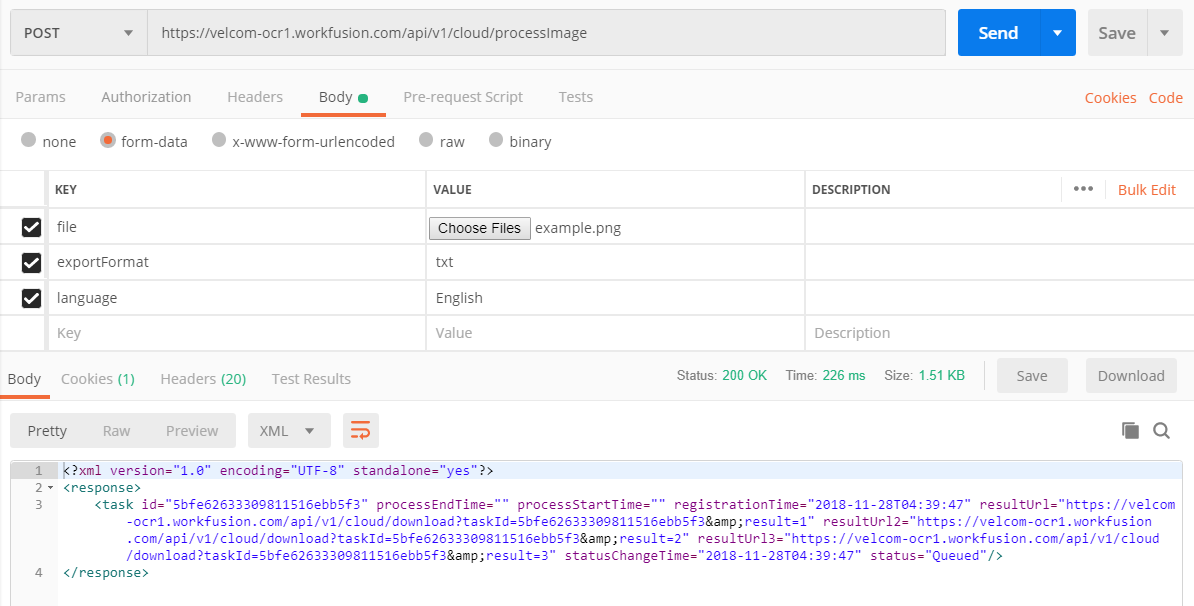Click the empty Key input field

237,333
